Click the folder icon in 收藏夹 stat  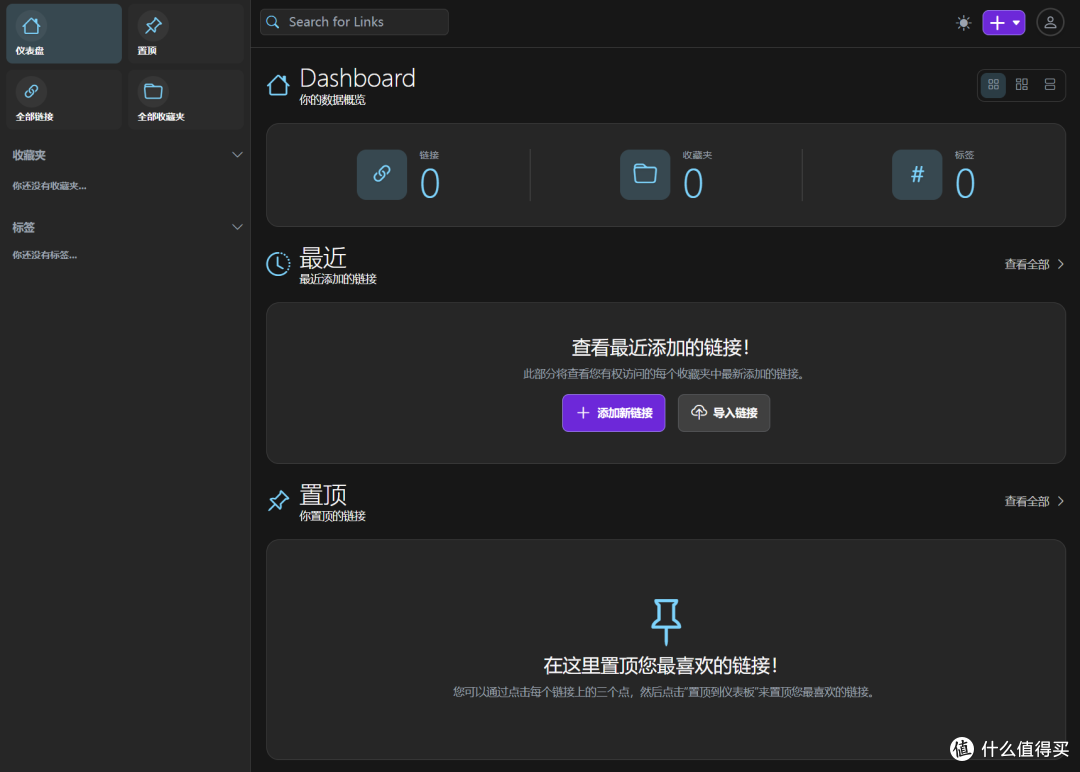tap(645, 174)
